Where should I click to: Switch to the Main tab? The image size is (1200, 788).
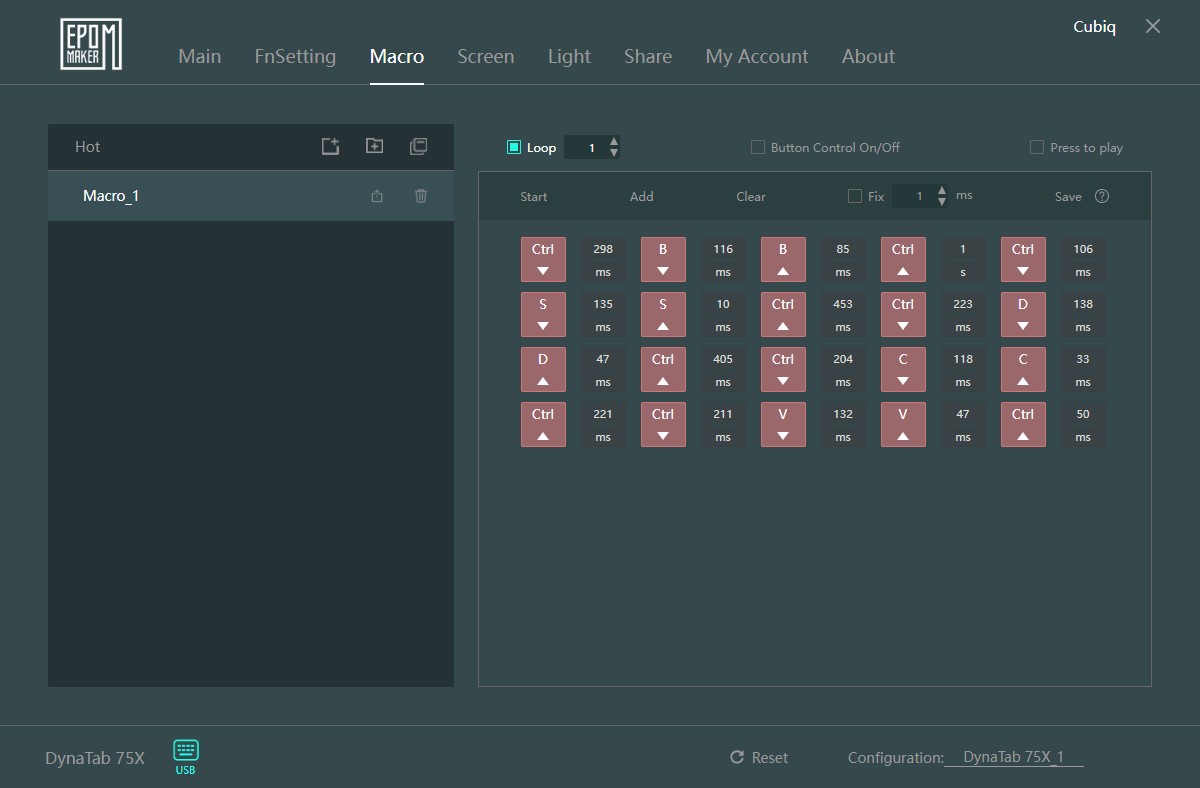200,57
